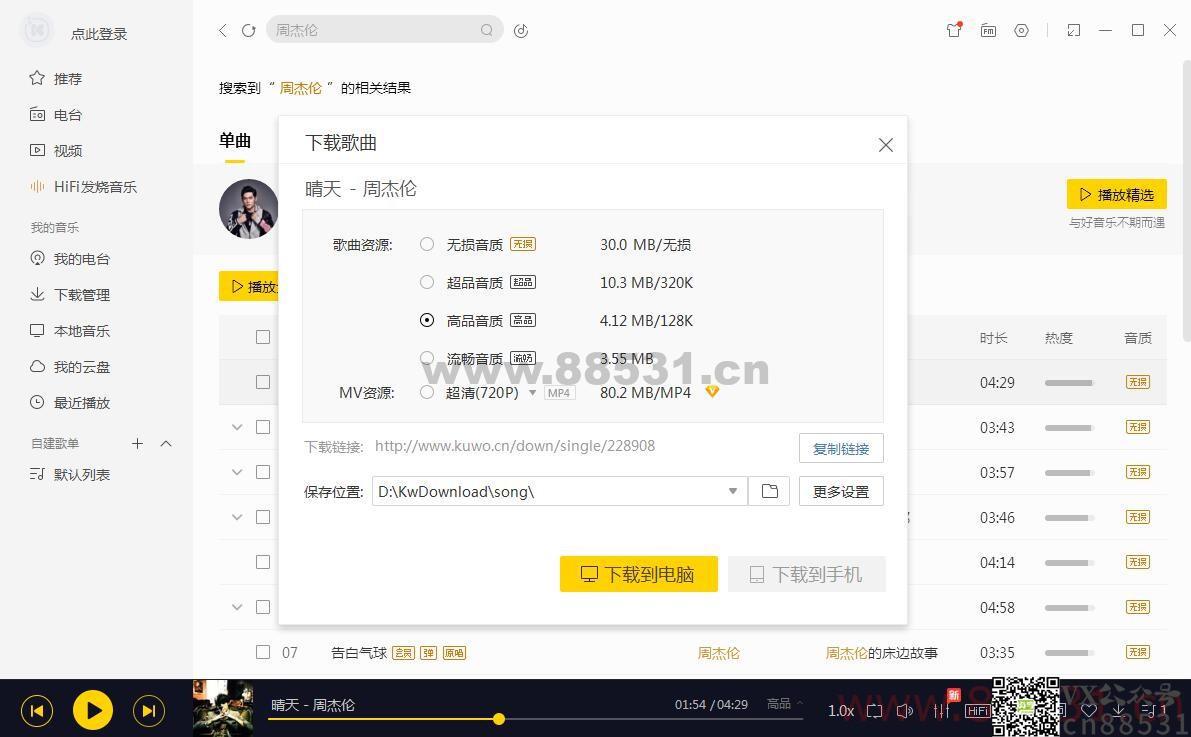
Task: Open settings via the hexagon gear icon
Action: coord(1022,30)
